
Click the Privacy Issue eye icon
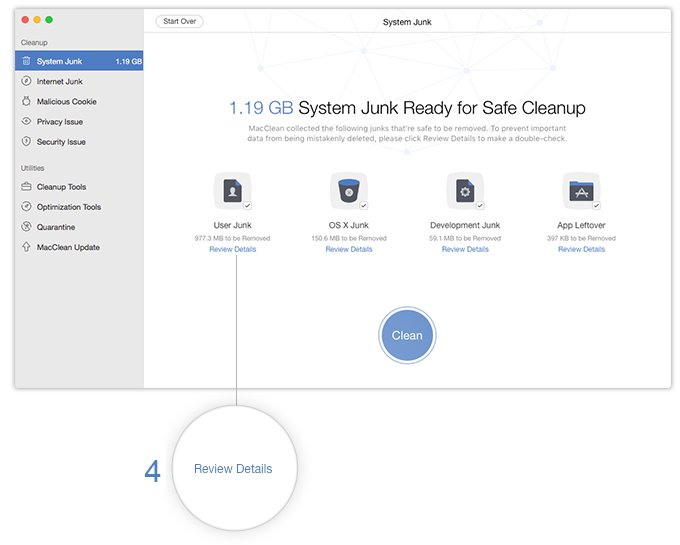pos(26,122)
